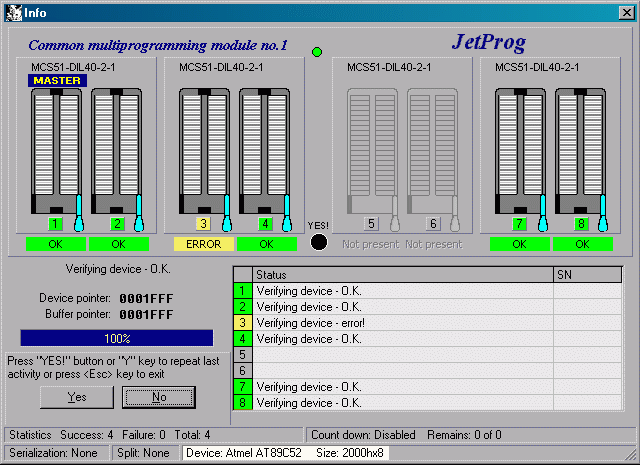Select row 3 'Verifying device - error!'
The width and height of the screenshot is (640, 465).
coord(400,323)
